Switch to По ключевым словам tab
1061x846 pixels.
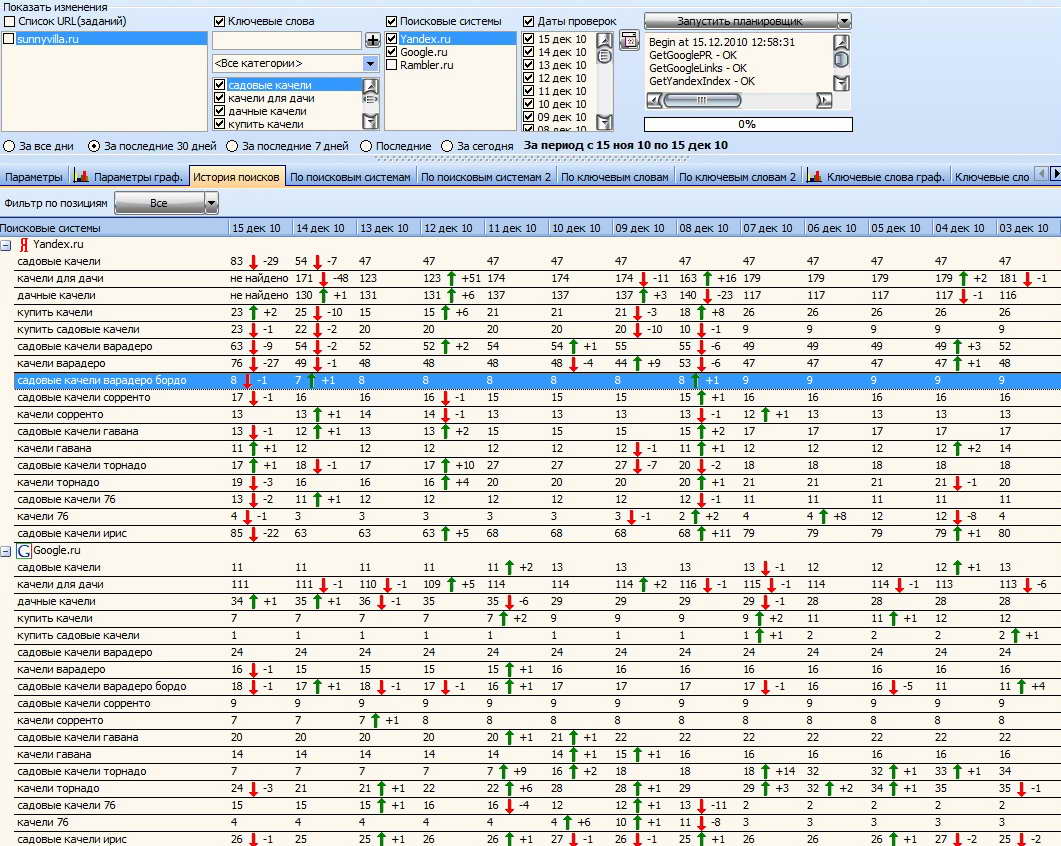614,177
